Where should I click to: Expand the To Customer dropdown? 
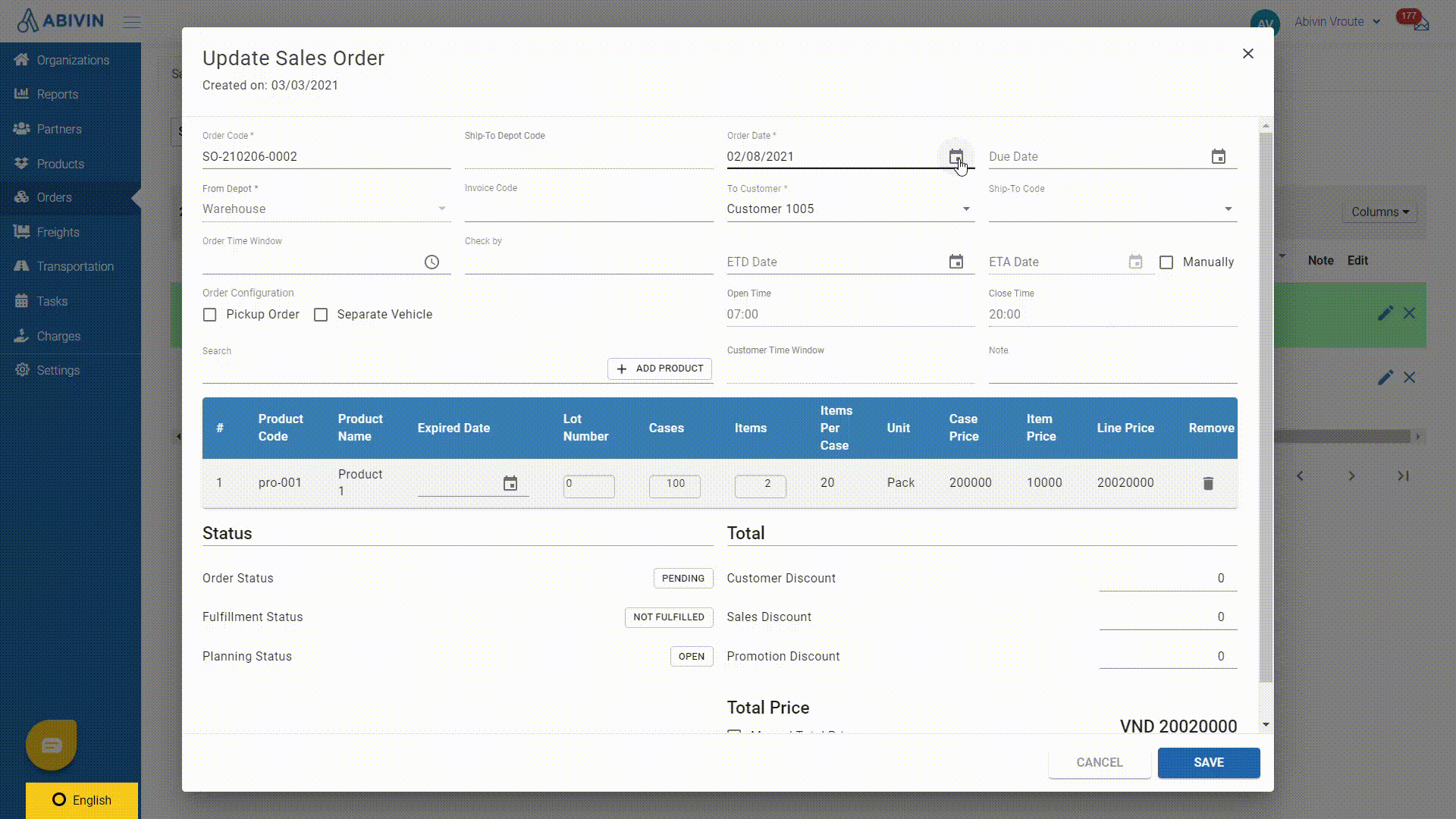[965, 209]
